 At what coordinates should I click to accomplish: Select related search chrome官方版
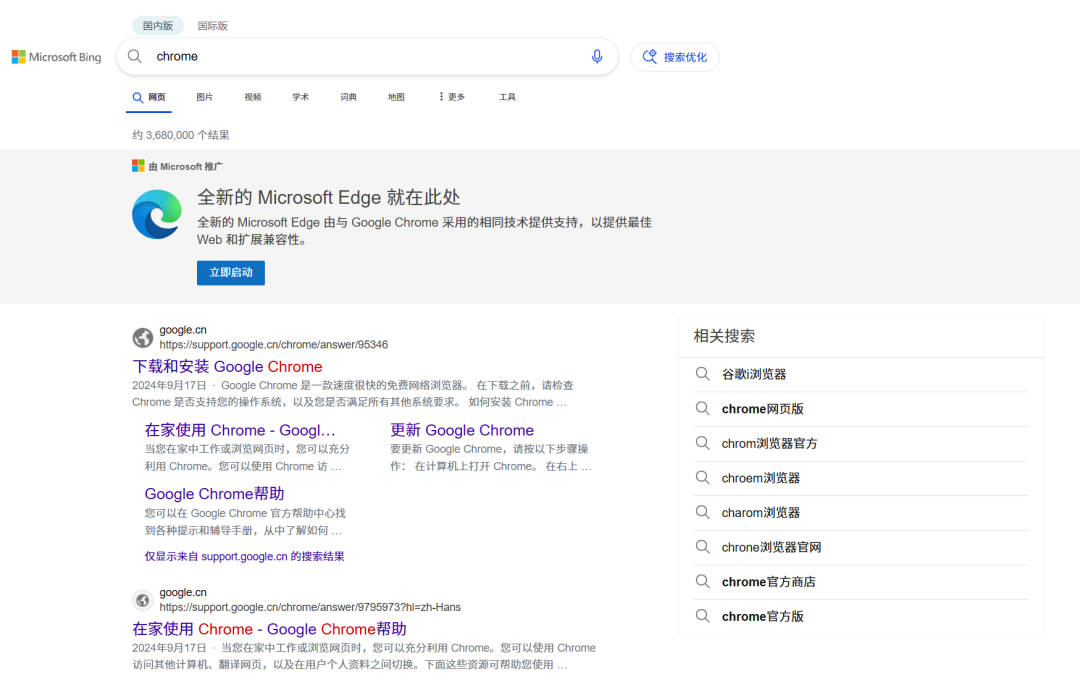point(762,617)
